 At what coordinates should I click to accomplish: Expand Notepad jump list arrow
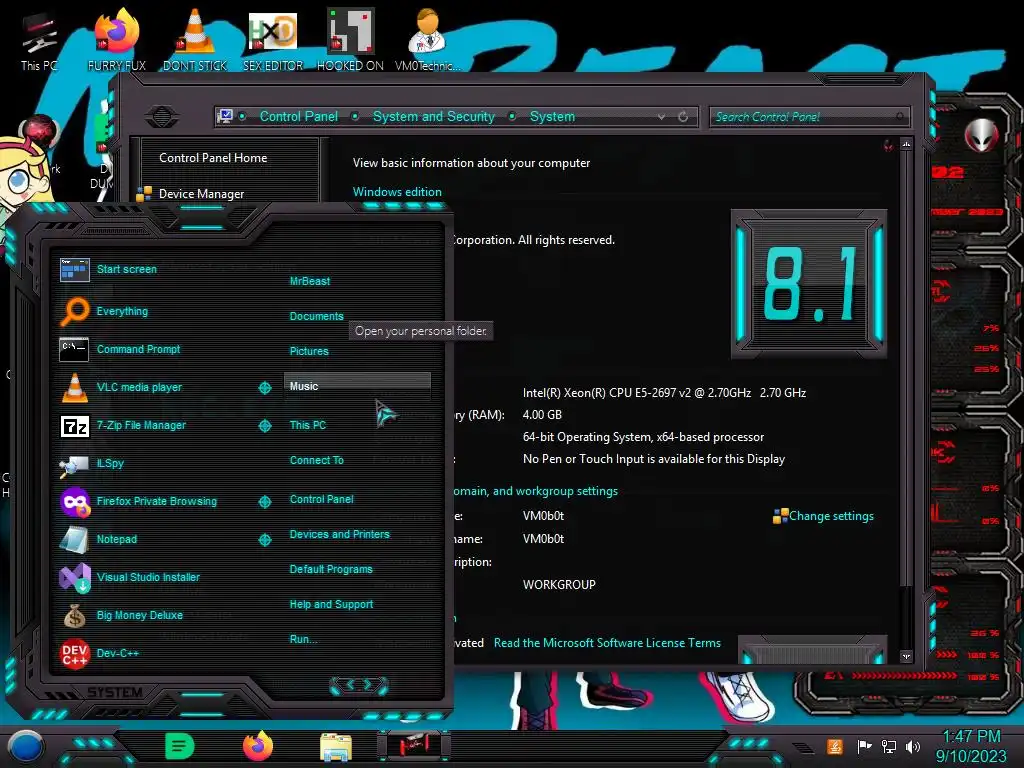point(264,539)
